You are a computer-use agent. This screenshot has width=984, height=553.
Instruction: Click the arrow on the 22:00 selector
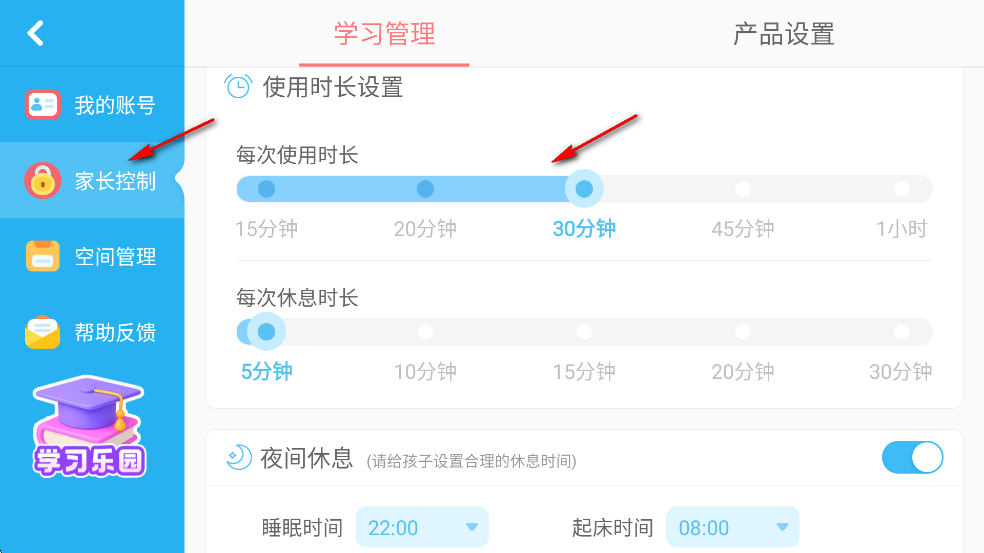pyautogui.click(x=472, y=527)
